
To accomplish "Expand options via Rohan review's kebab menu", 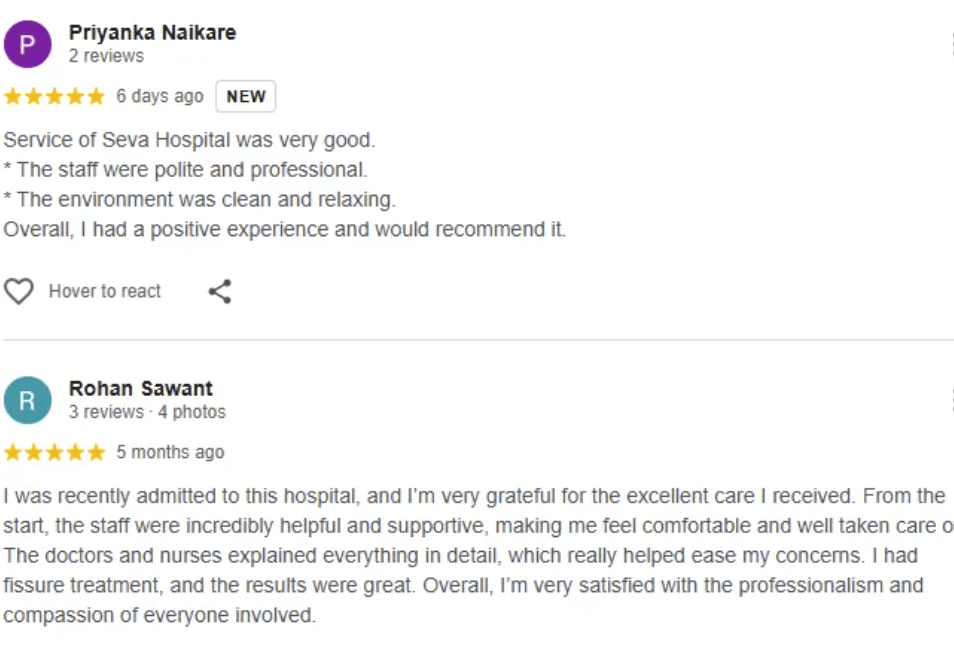I will pos(950,400).
